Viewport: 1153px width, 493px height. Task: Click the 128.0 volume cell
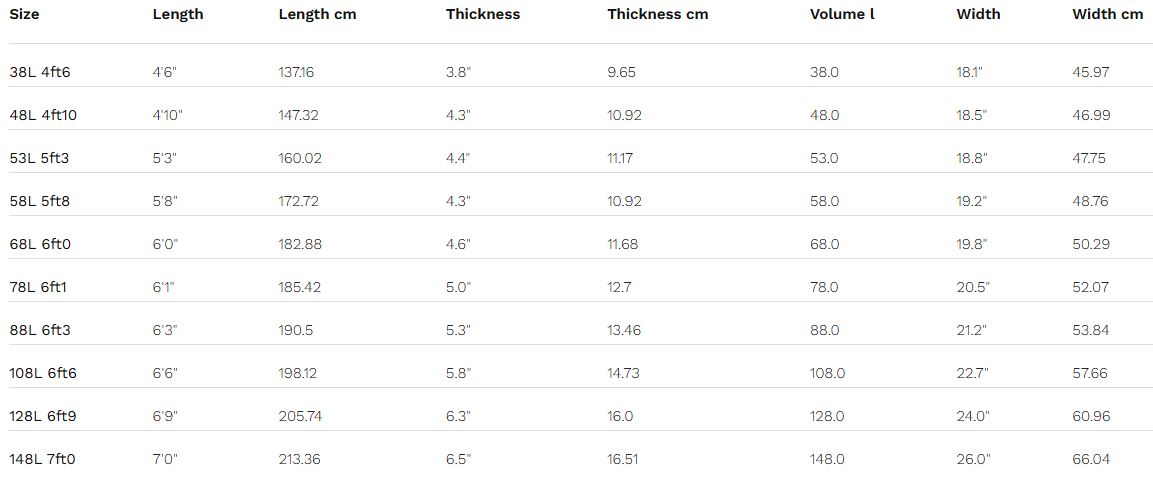(x=827, y=416)
